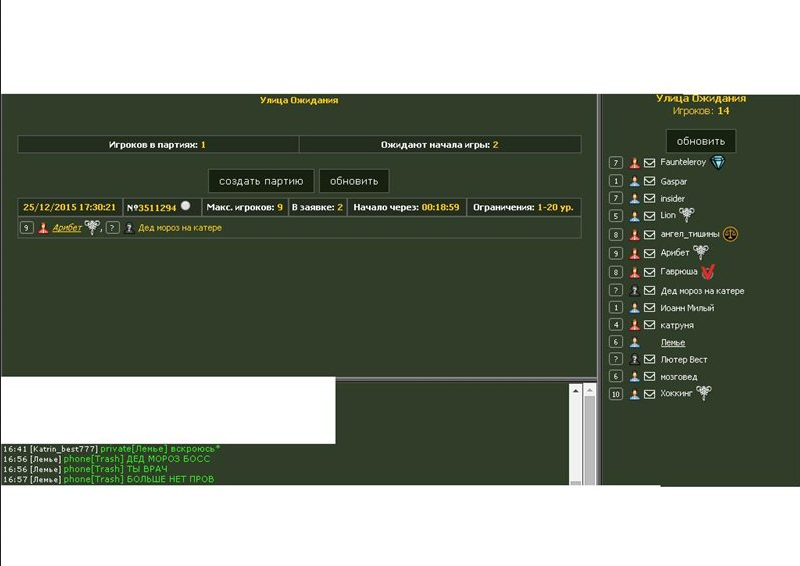Click chat scrollbar up arrow

(575, 391)
